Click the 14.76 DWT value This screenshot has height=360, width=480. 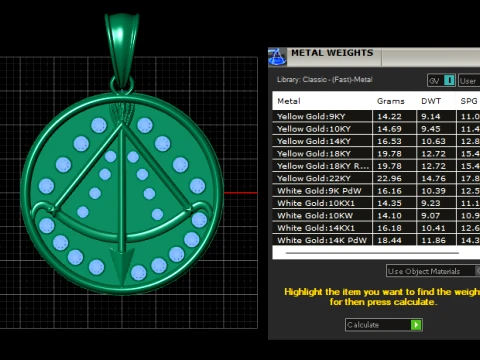tap(433, 178)
